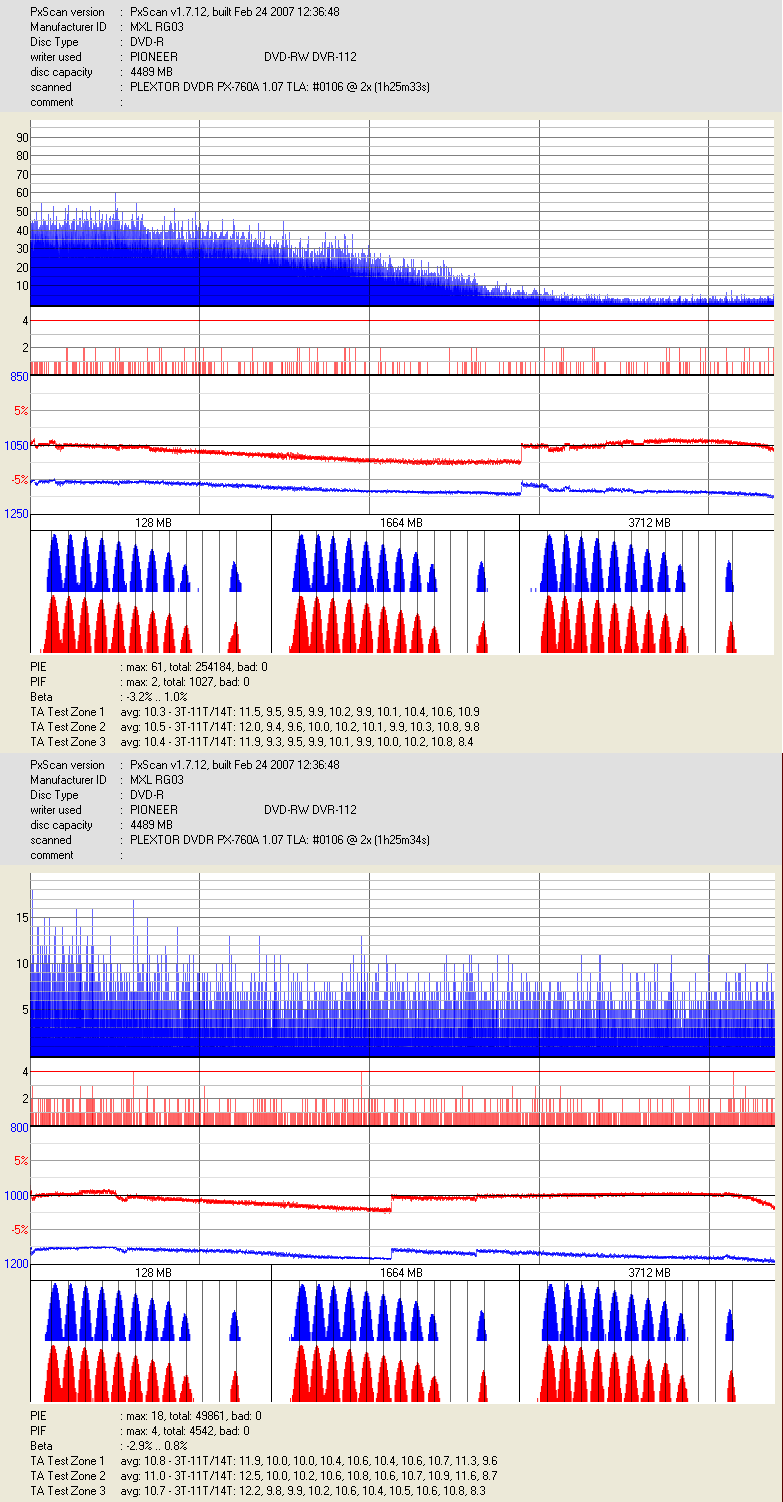The width and height of the screenshot is (783, 1502).
Task: Click TA Test Zone 1 row with avg: 10.8
Action: pos(264,1461)
